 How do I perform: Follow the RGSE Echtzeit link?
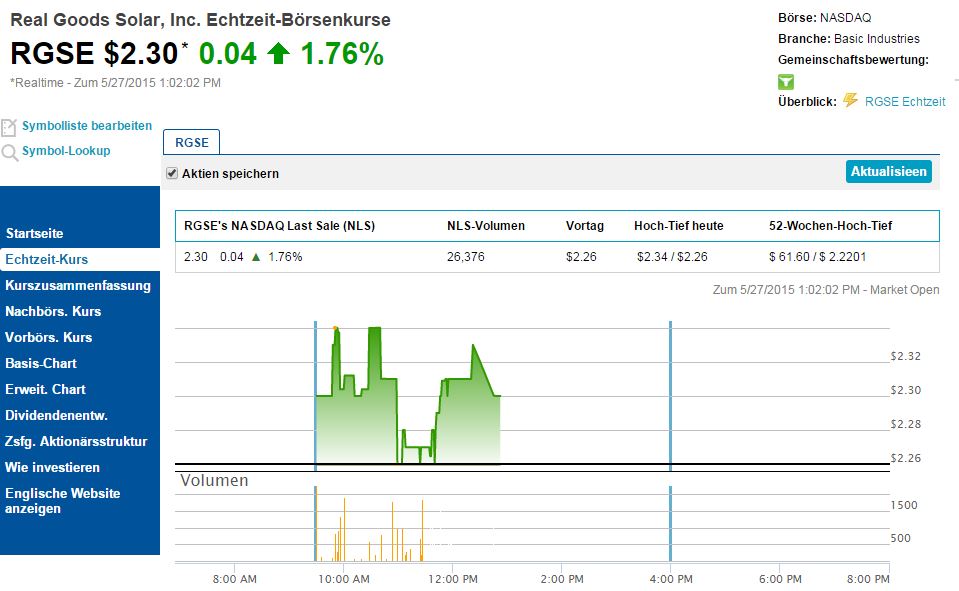pyautogui.click(x=905, y=102)
